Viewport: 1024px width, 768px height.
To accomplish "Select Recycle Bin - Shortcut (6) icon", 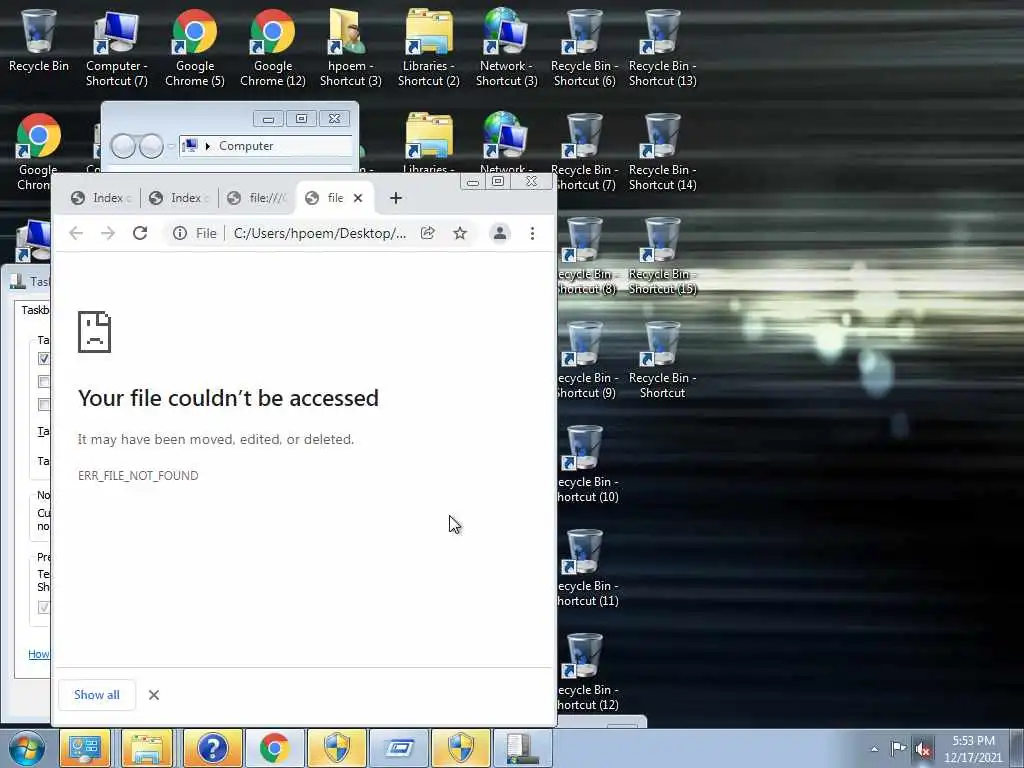I will click(x=584, y=48).
